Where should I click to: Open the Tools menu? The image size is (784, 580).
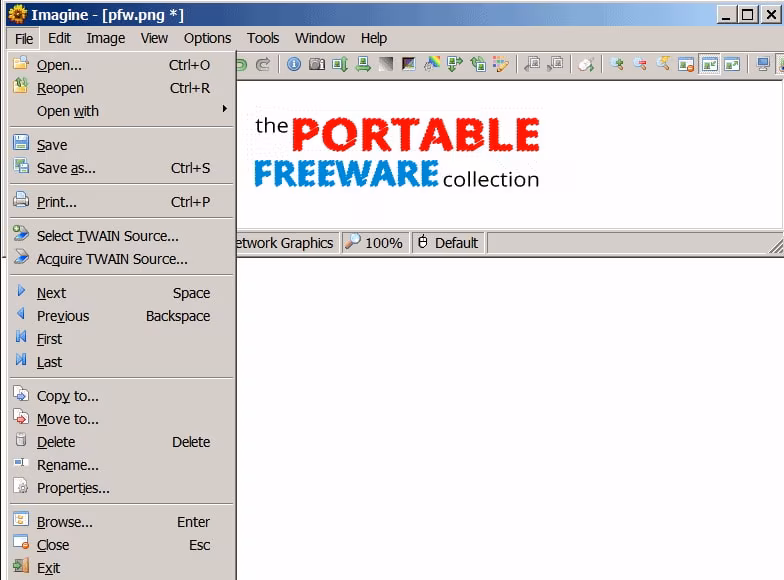263,38
